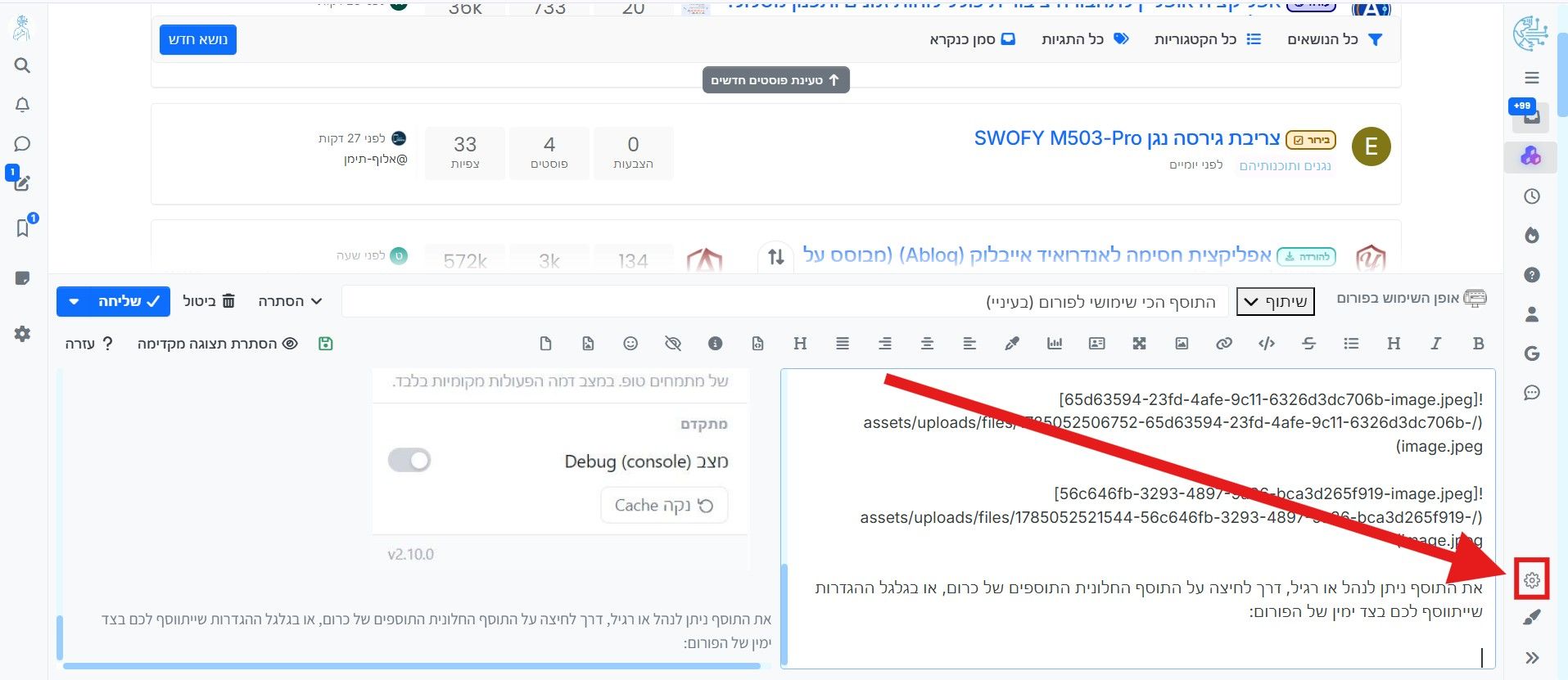Open the search magnifier icon
The height and width of the screenshot is (680, 1568).
click(22, 65)
